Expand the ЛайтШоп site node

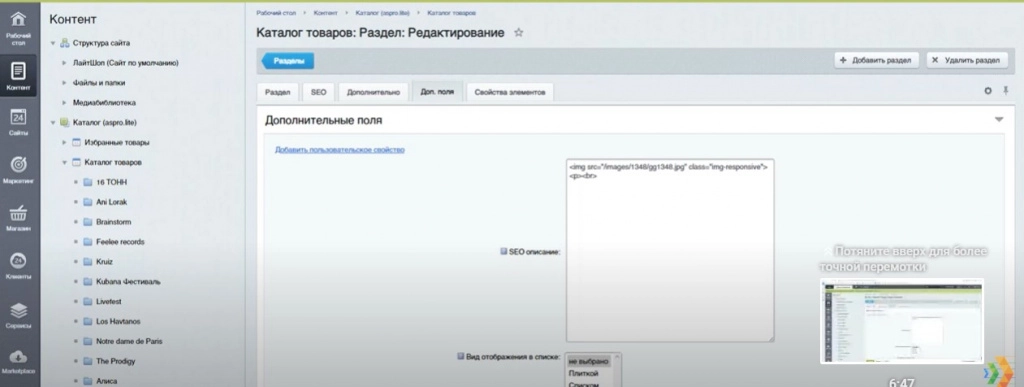click(x=65, y=63)
